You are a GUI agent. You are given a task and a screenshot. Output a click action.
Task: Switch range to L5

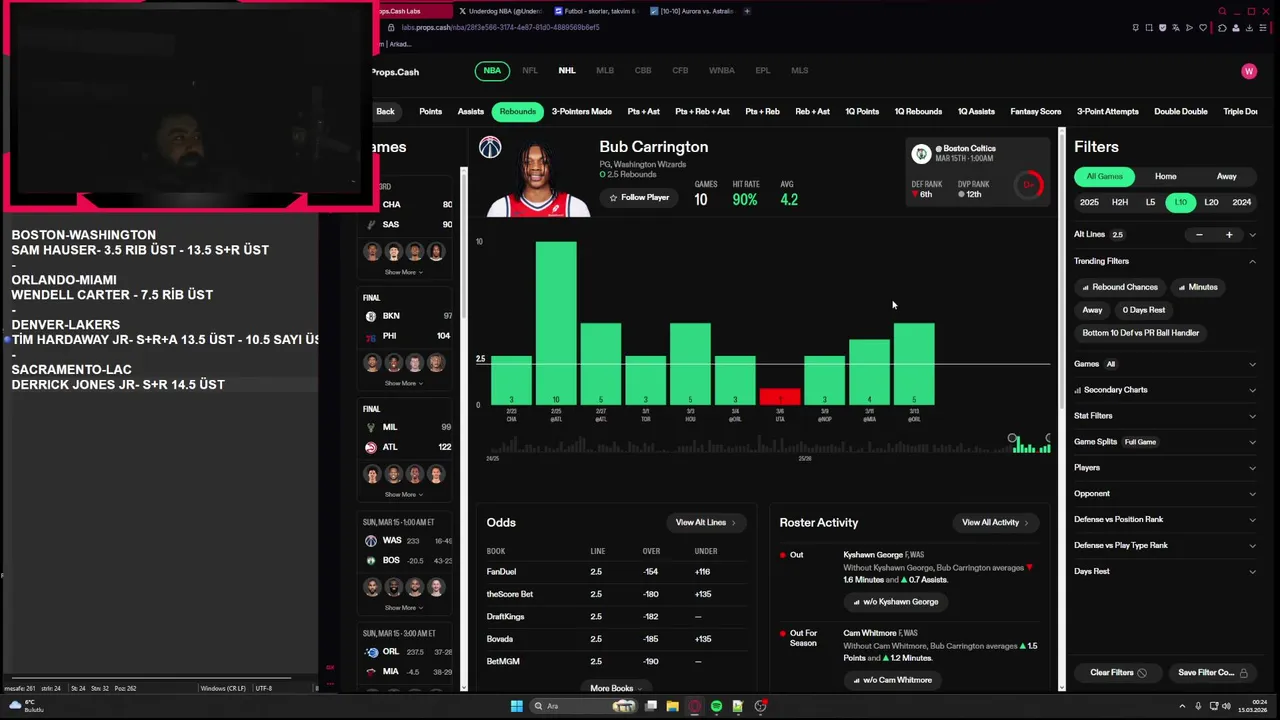(1150, 202)
